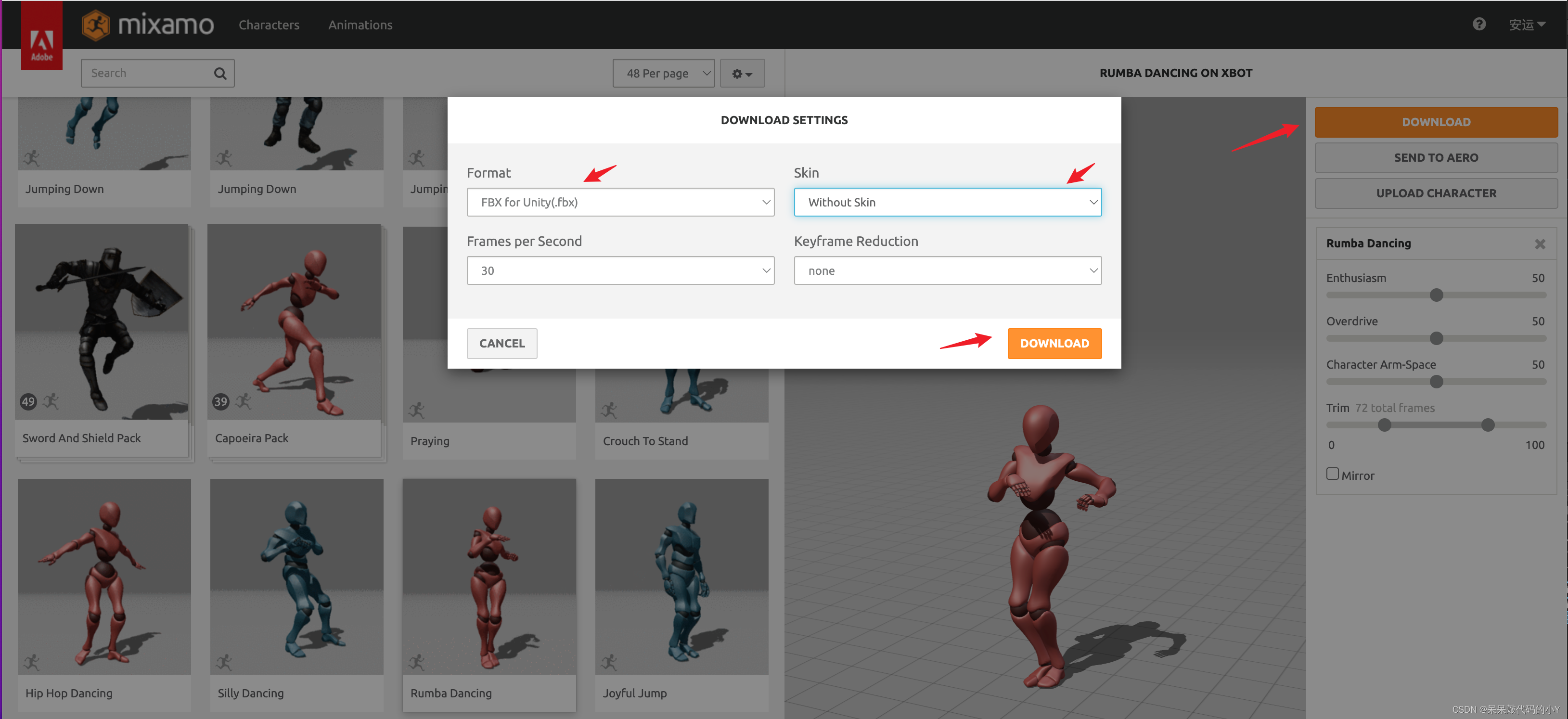Click the DOWNLOAD button in dialog
The width and height of the screenshot is (1568, 719).
[1055, 343]
